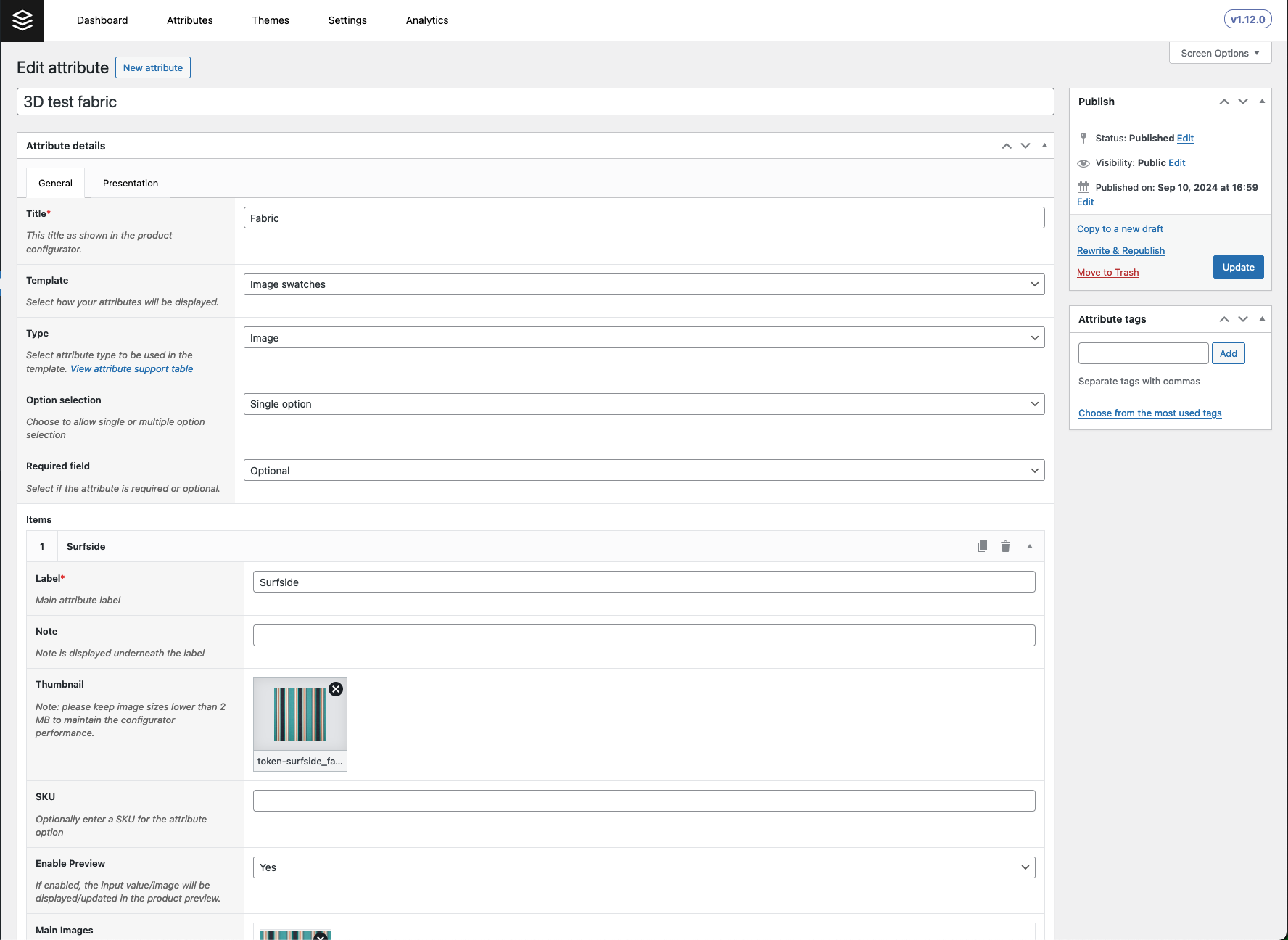1288x940 pixels.
Task: Click Choose from the most used tags
Action: click(x=1150, y=413)
